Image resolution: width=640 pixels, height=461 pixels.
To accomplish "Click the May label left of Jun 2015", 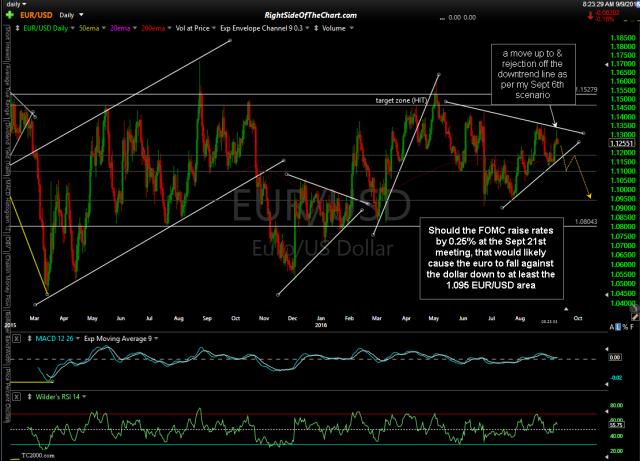I will (92, 318).
